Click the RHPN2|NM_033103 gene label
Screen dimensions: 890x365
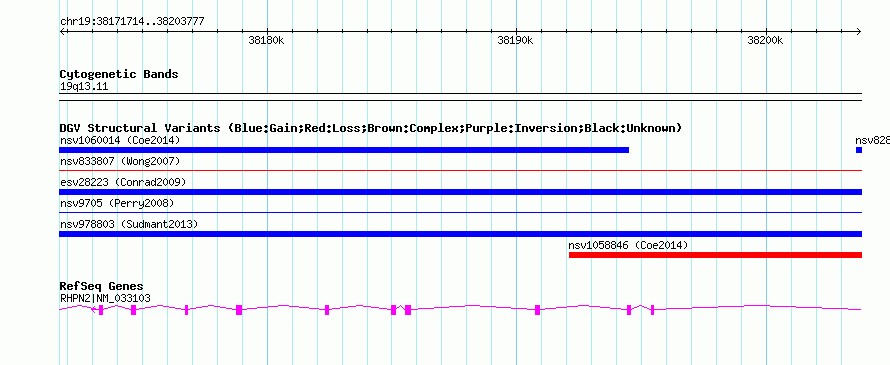105,299
